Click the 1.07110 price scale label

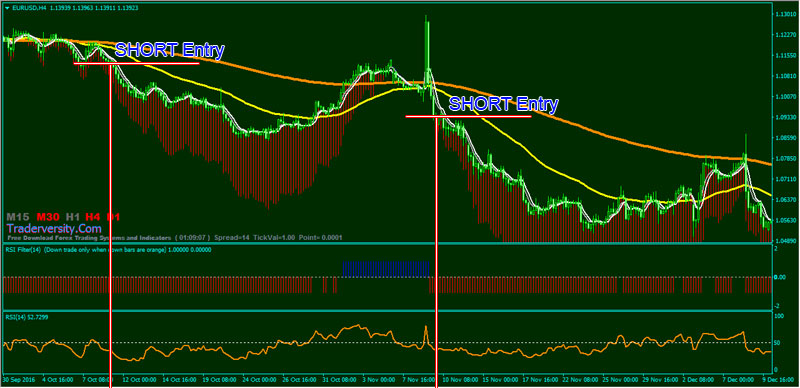tap(786, 179)
